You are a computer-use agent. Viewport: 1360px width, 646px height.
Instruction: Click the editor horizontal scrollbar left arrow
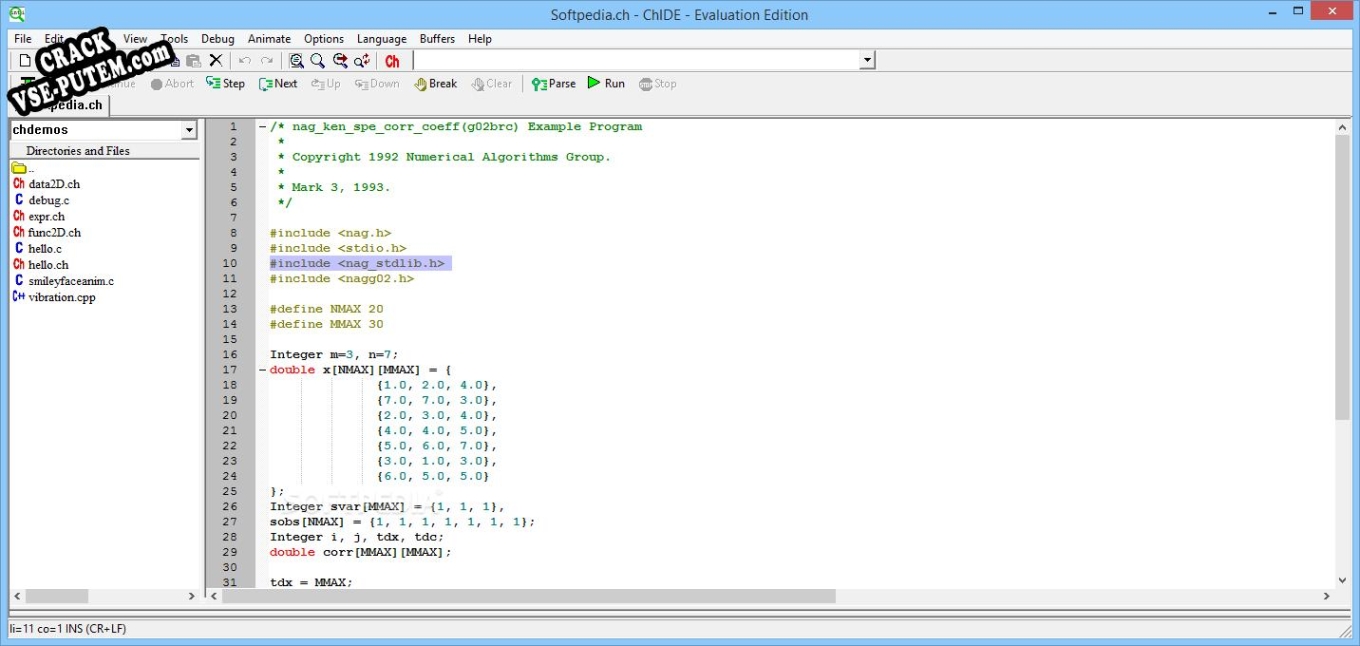pyautogui.click(x=213, y=596)
